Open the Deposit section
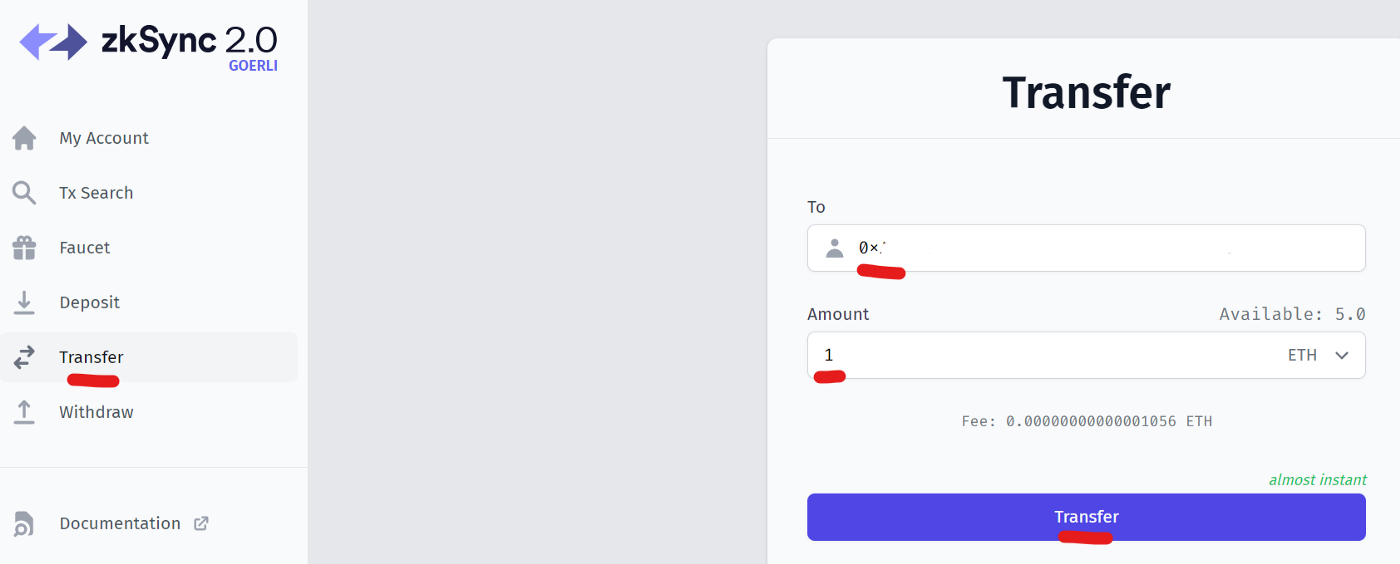Image resolution: width=1400 pixels, height=564 pixels. [89, 302]
